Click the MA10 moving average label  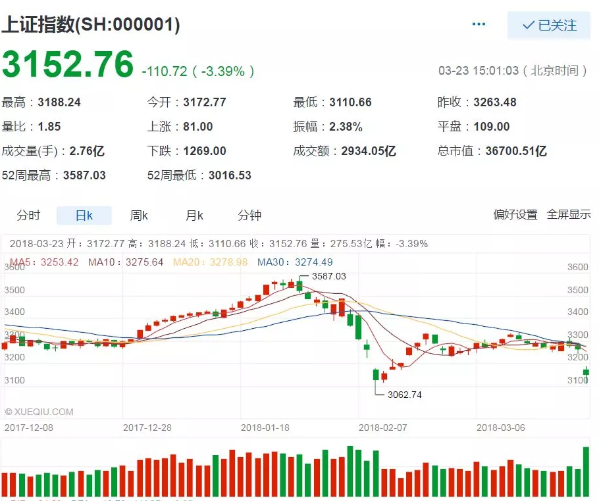(126, 262)
